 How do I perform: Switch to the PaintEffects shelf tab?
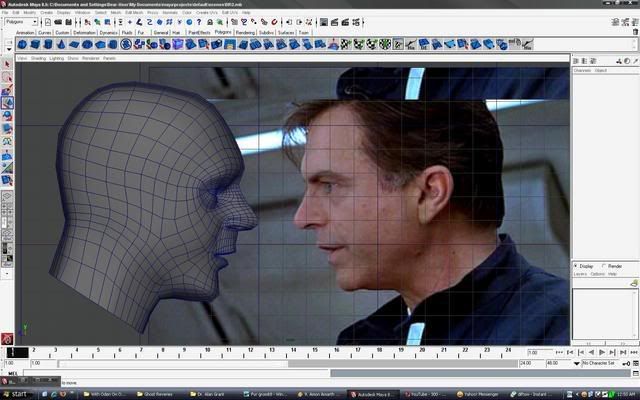pyautogui.click(x=199, y=32)
